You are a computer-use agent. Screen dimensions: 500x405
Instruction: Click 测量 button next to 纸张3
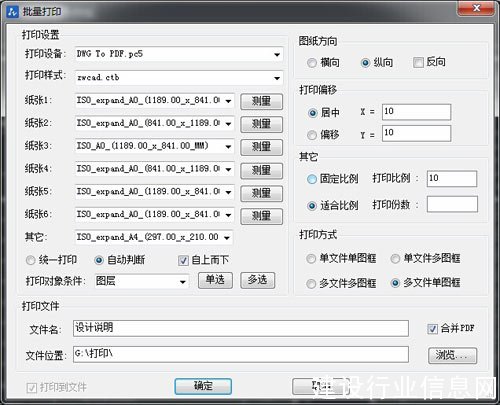point(262,147)
